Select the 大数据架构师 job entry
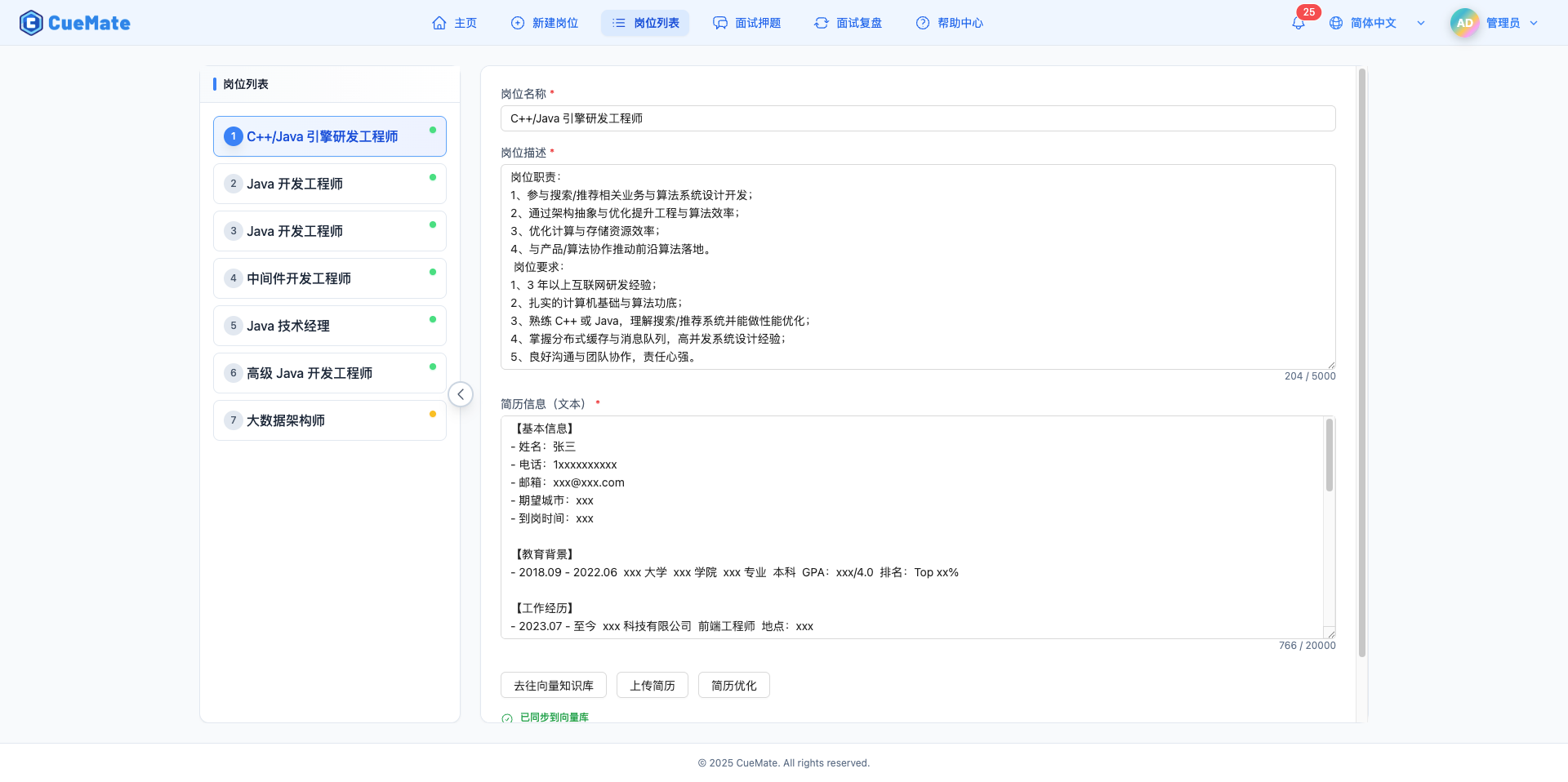 (x=329, y=420)
